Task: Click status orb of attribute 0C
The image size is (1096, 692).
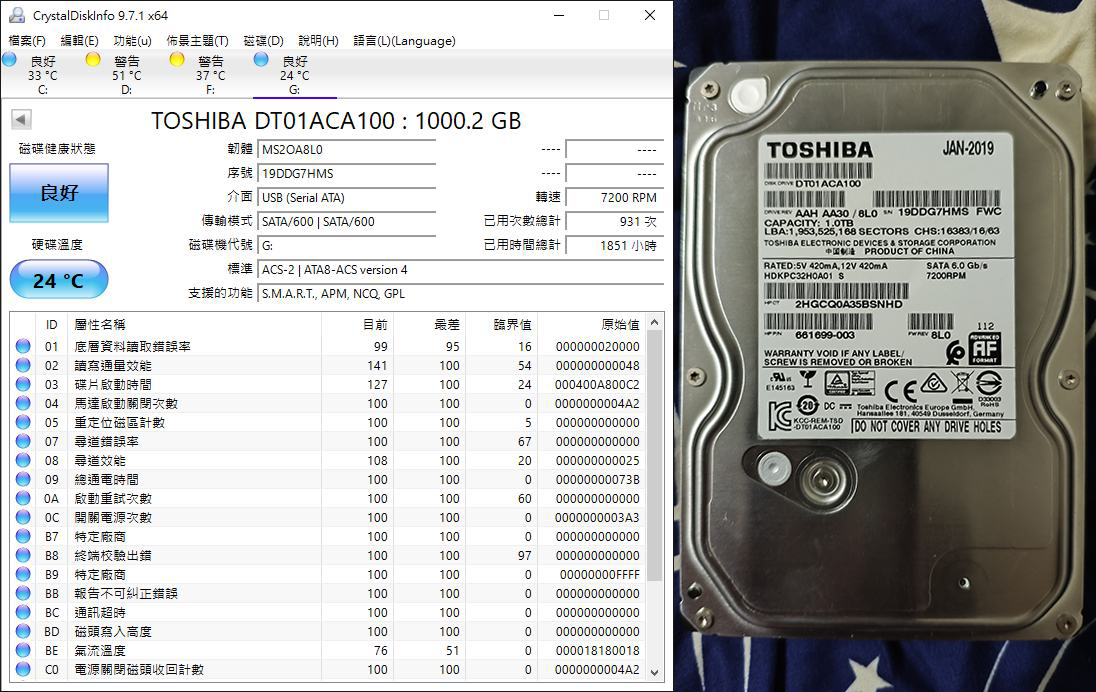Action: point(23,517)
